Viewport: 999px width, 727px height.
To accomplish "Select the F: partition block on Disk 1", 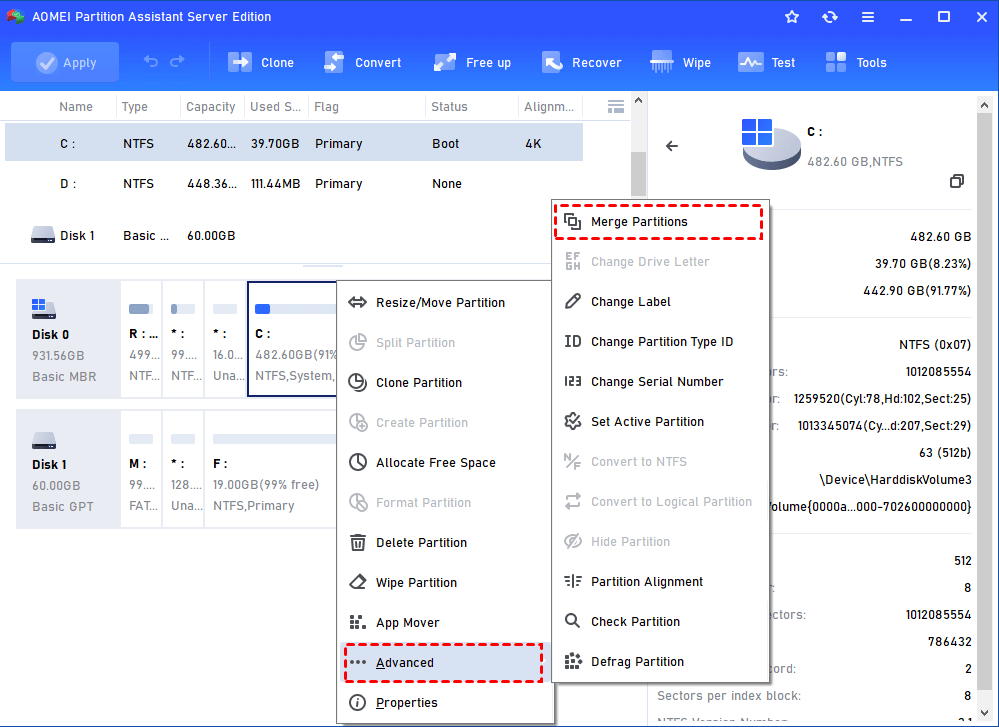I will pyautogui.click(x=271, y=469).
